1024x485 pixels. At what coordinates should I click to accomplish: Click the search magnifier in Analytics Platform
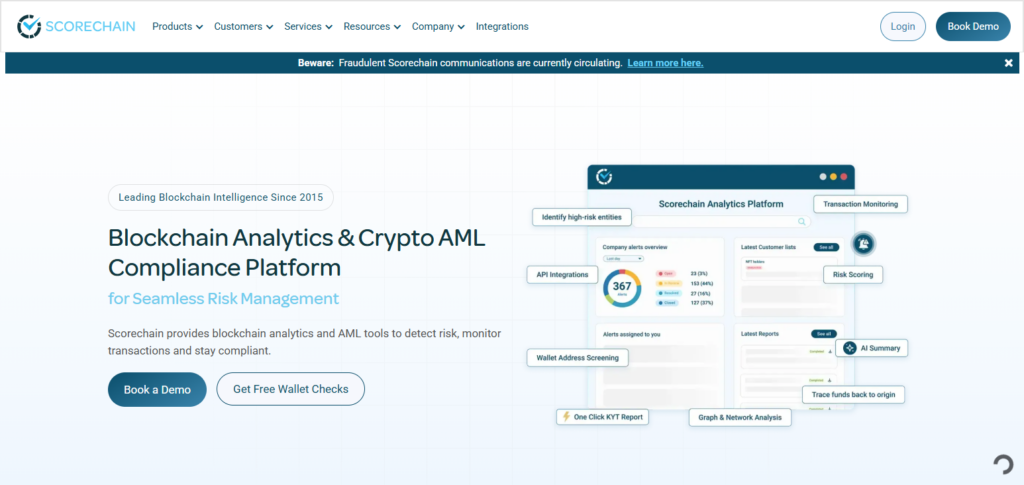tap(802, 222)
